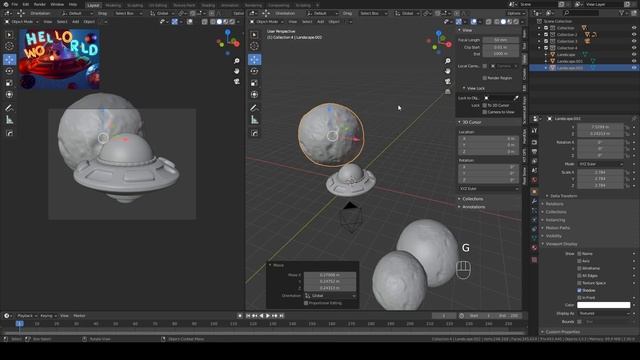Open the Material properties tab icon
The image size is (640, 360).
pyautogui.click(x=534, y=248)
